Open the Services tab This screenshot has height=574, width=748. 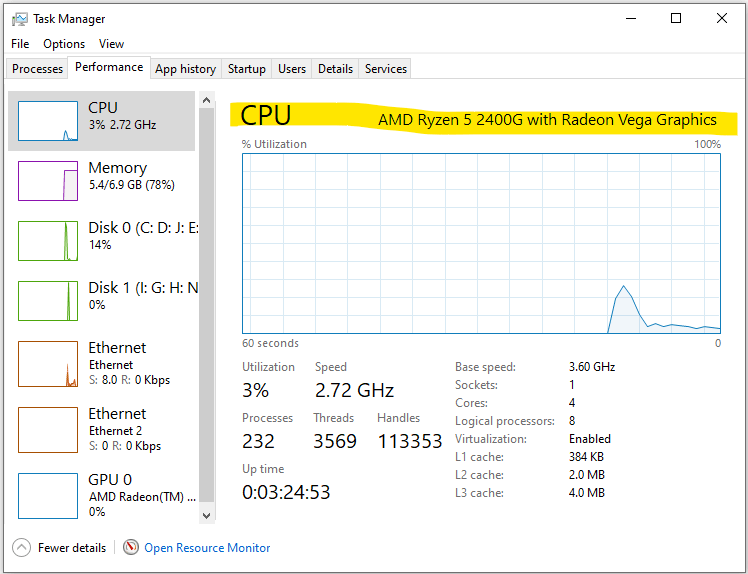coord(385,69)
